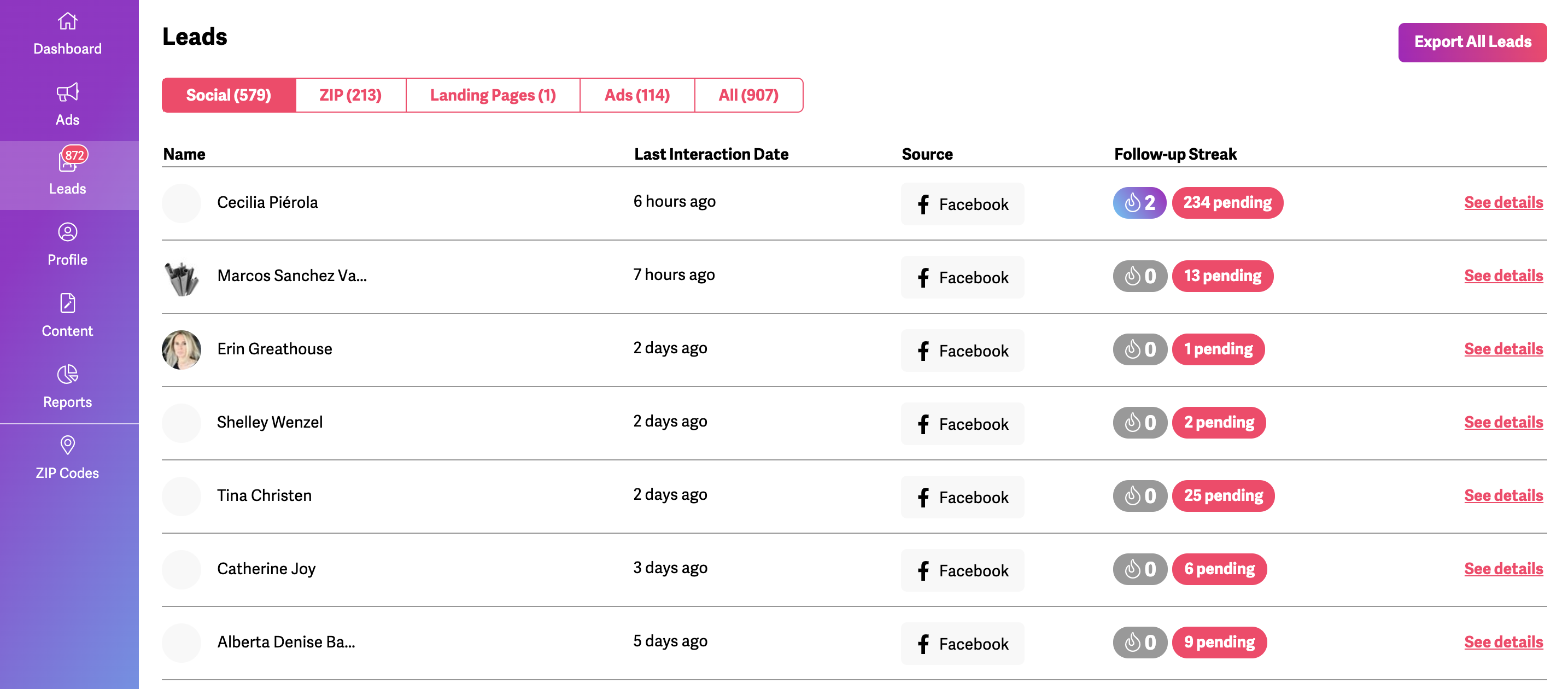Switch to the Landing Pages (1) tab
The image size is (1568, 689).
(x=493, y=95)
